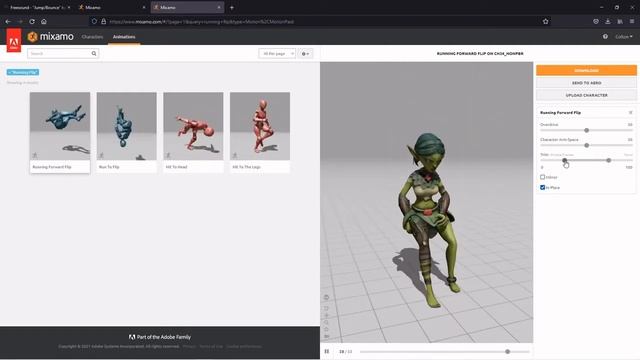Screen dimensions: 640x360
Task: Open a new browser tab
Action: coord(231,7)
